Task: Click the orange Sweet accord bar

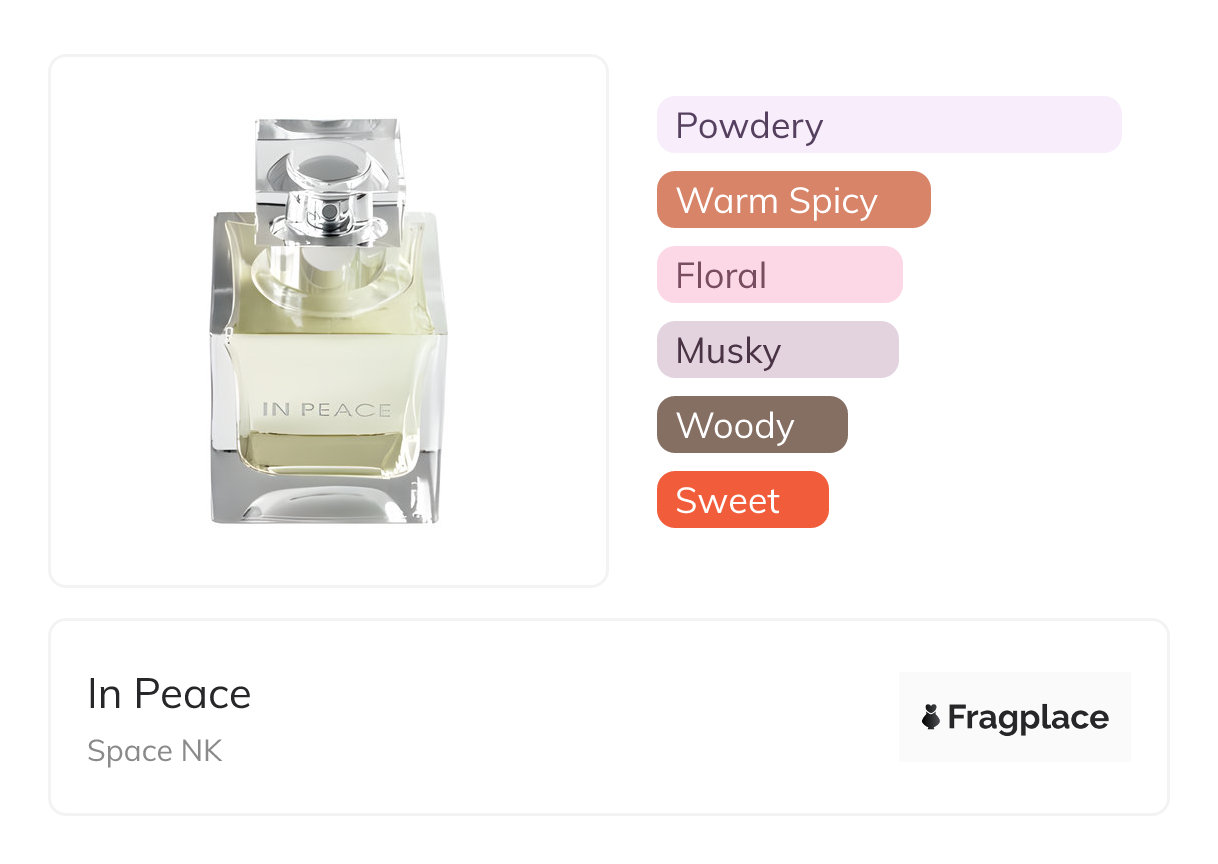Action: [x=742, y=500]
